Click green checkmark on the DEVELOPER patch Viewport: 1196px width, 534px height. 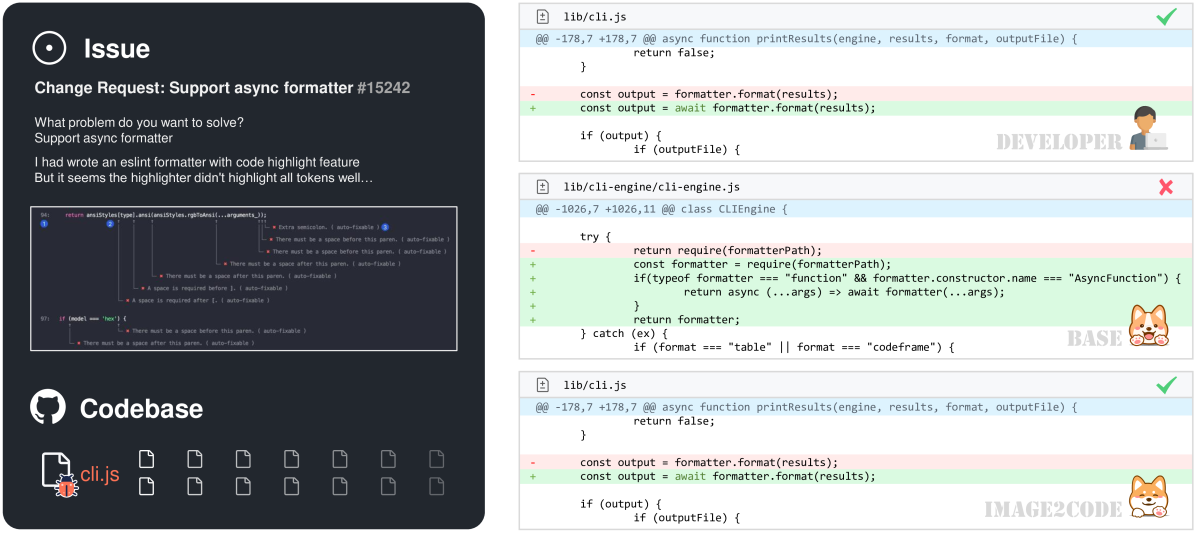[x=1165, y=17]
